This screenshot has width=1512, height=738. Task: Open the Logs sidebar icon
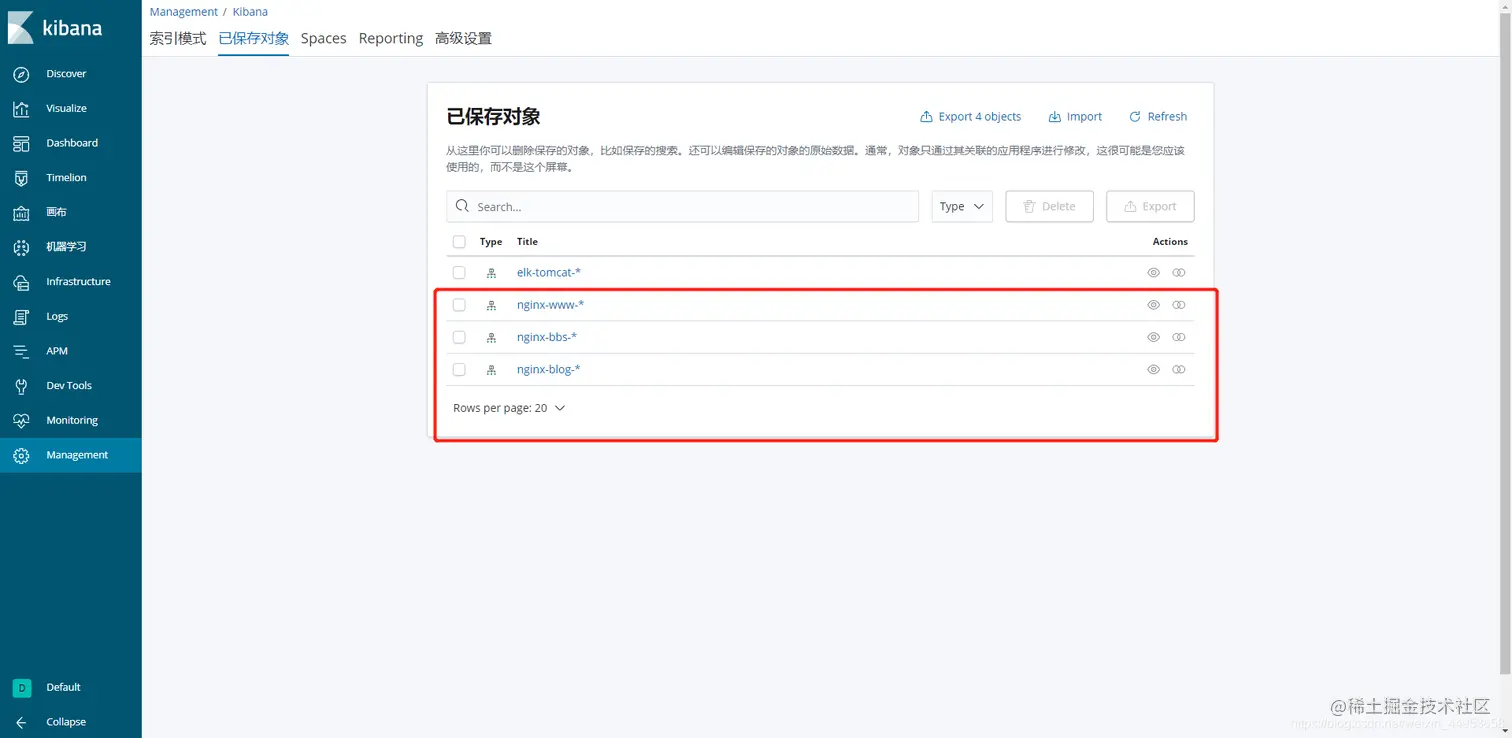pyautogui.click(x=21, y=317)
